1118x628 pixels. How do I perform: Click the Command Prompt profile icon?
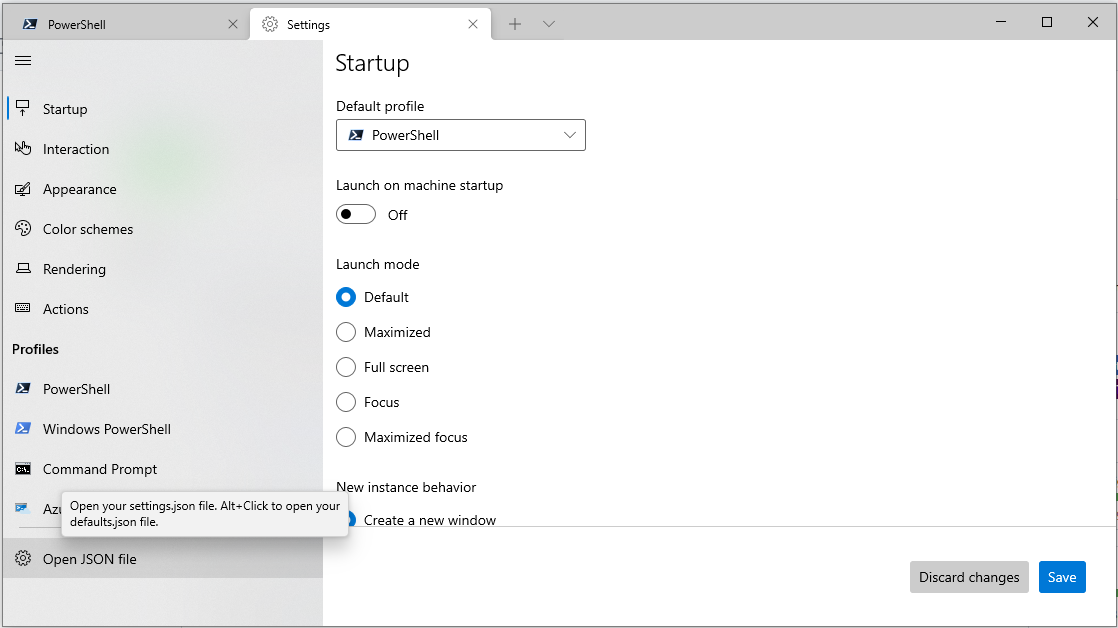point(23,469)
